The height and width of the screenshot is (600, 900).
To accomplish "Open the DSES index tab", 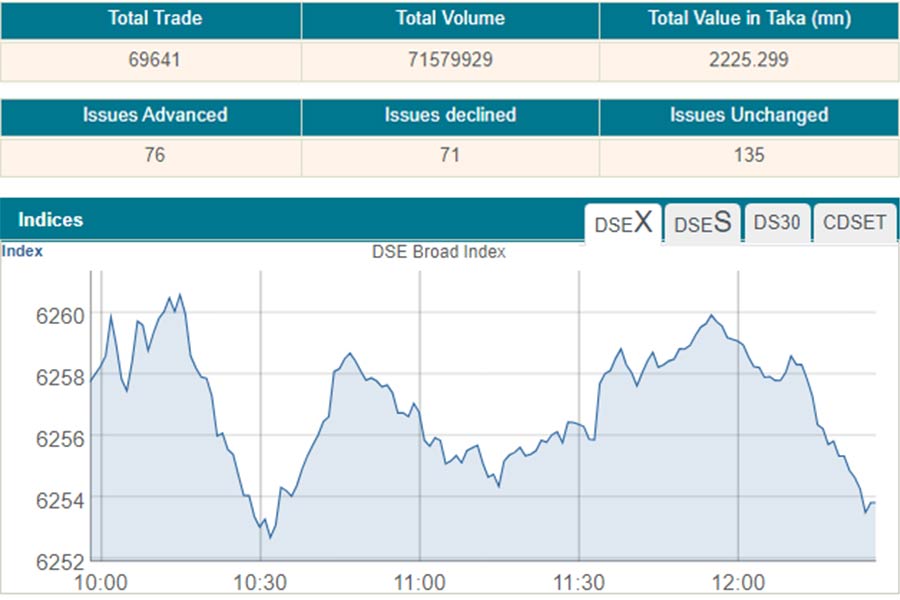I will click(x=702, y=223).
